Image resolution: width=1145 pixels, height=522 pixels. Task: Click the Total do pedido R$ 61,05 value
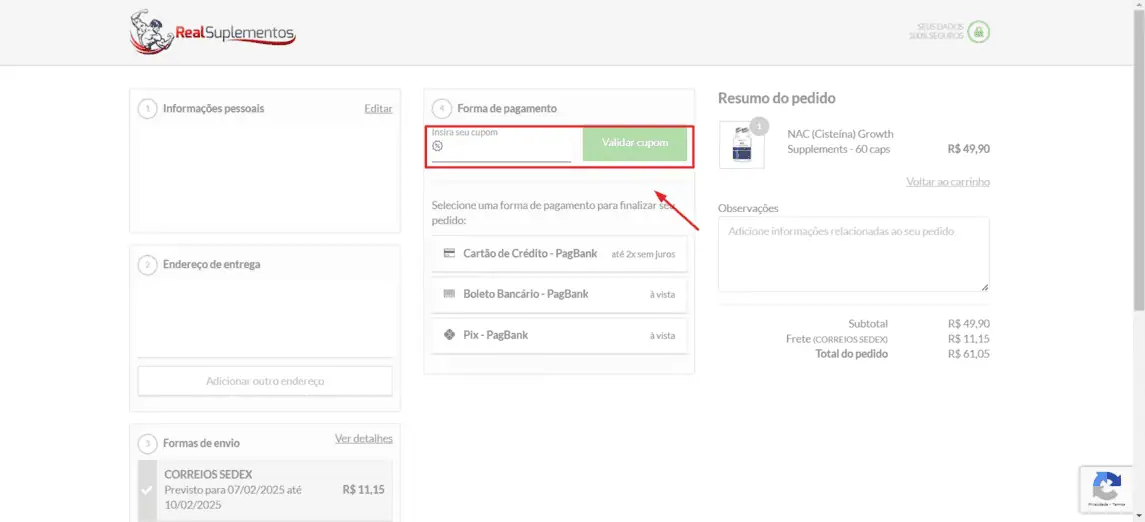coord(968,354)
